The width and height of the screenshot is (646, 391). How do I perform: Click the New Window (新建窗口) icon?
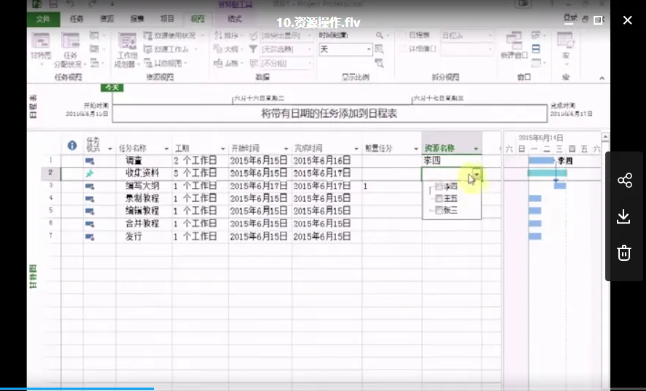(x=514, y=41)
